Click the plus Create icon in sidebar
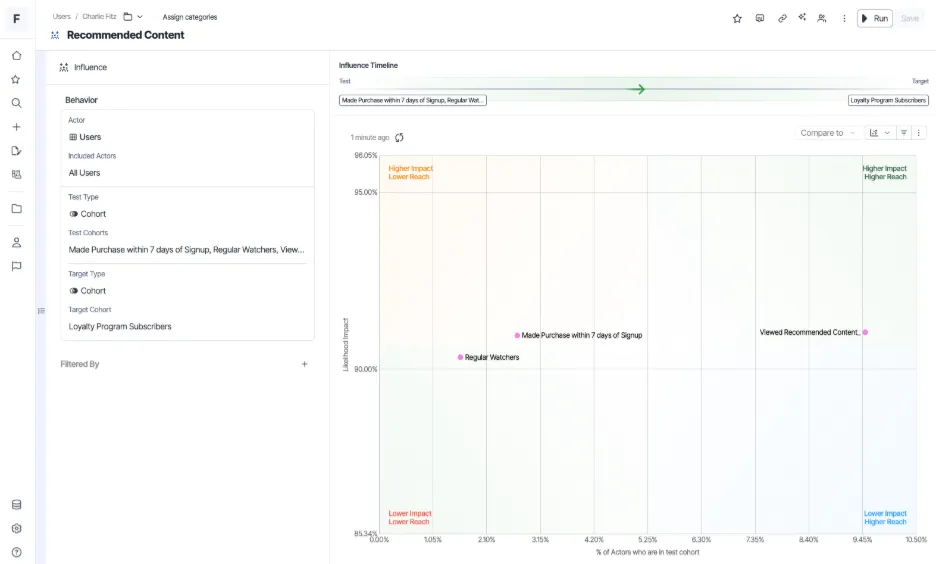This screenshot has width=936, height=564. pyautogui.click(x=17, y=127)
